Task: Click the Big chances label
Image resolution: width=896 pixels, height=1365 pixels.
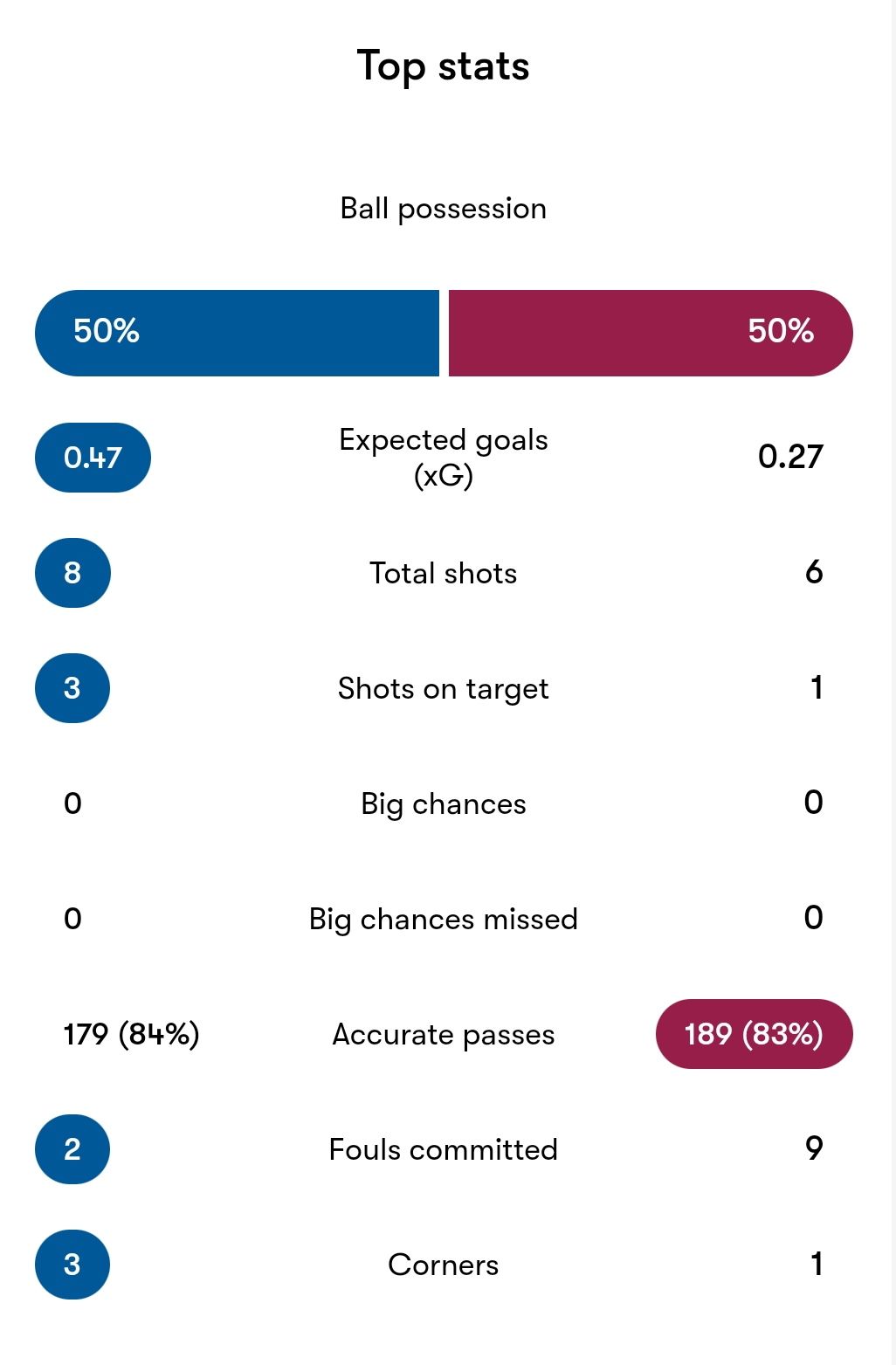Action: (x=444, y=804)
